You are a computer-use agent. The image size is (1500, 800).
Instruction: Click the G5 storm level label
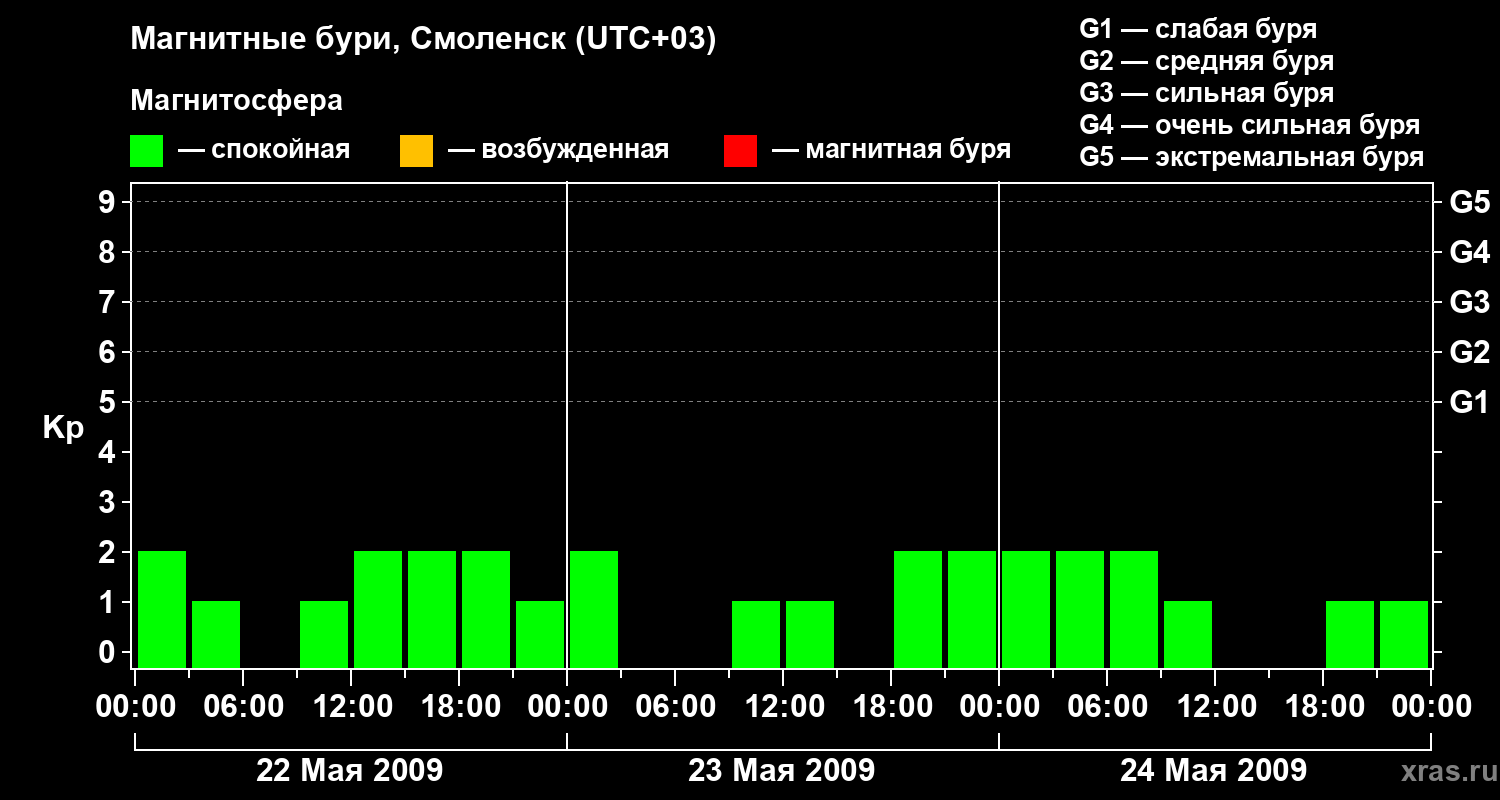[x=1470, y=202]
